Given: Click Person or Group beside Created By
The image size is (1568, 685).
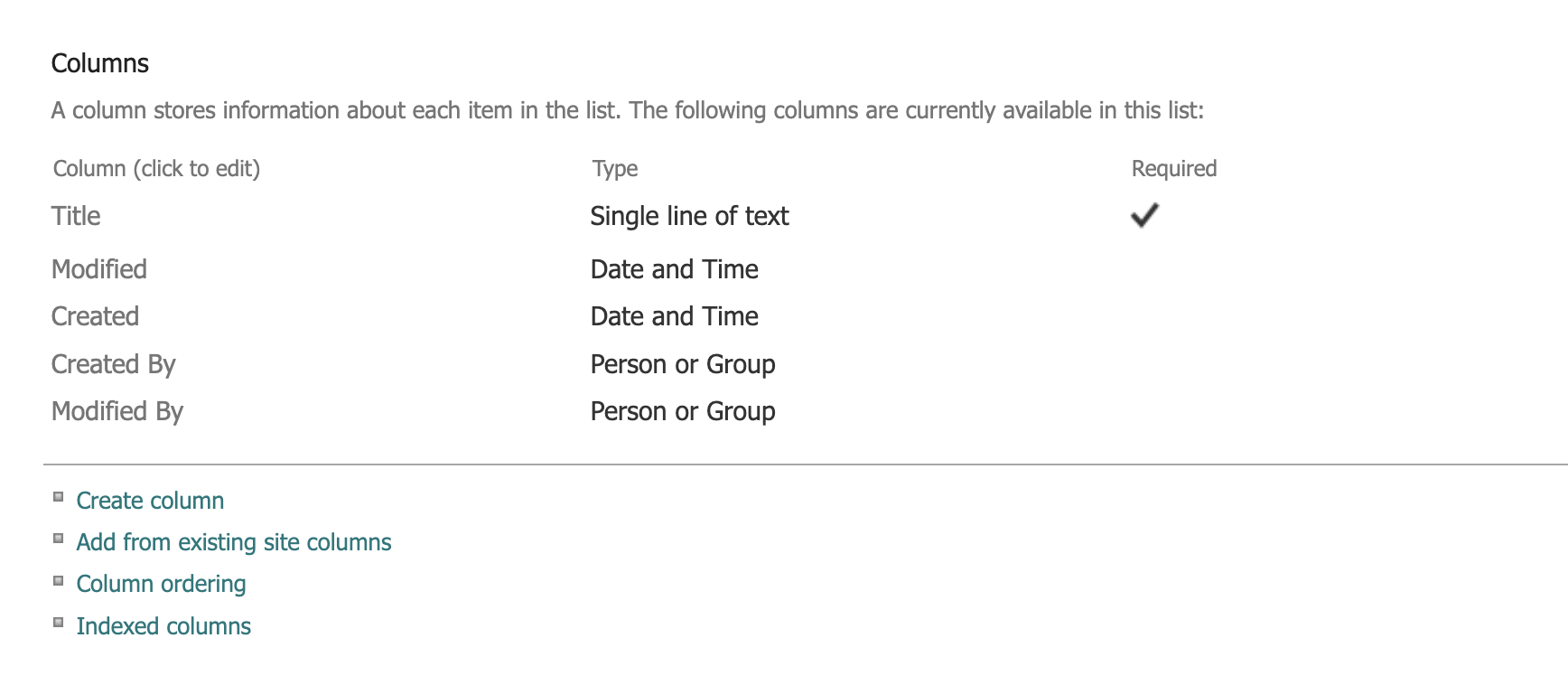Looking at the screenshot, I should 682,363.
